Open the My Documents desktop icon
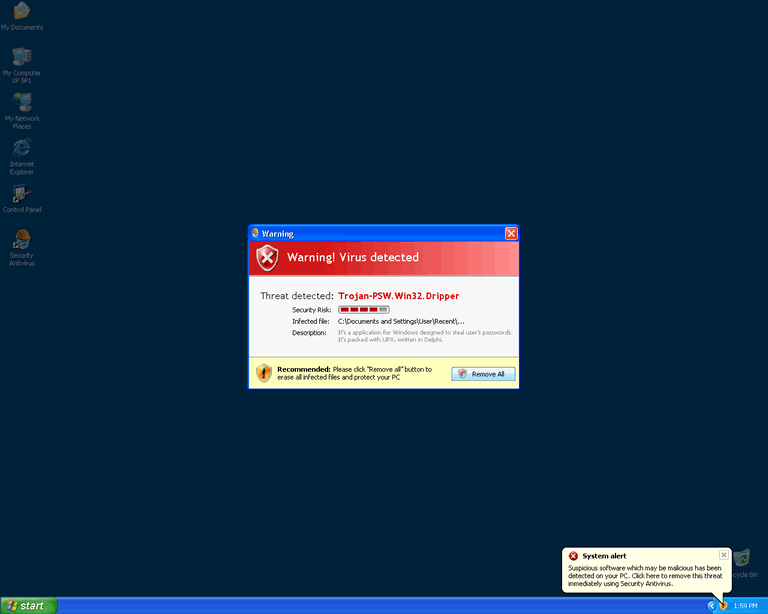768x614 pixels. coord(21,11)
